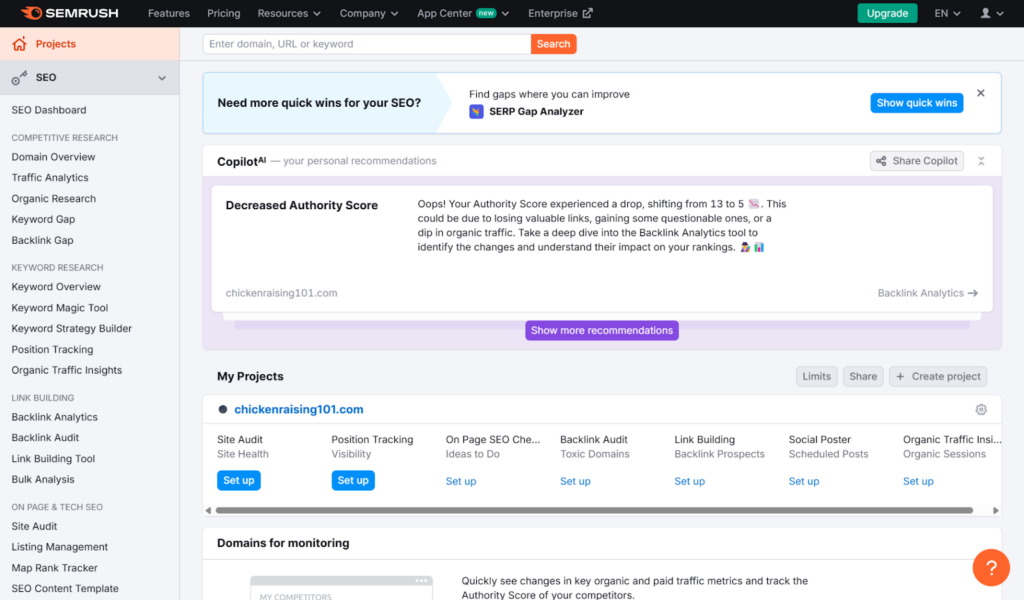The height and width of the screenshot is (600, 1024).
Task: Open Traffic Analytics in sidebar
Action: [50, 178]
